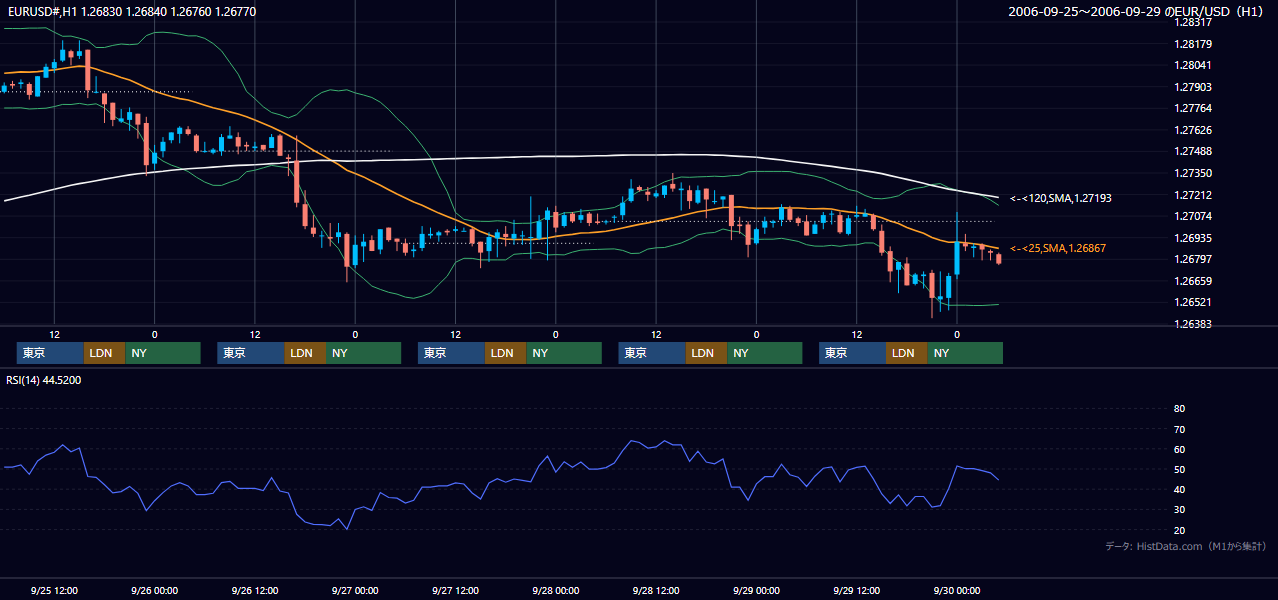Click the 2006-09-25～2006-09-29 EUR/USD chart title
The height and width of the screenshot is (600, 1278).
pos(1138,11)
